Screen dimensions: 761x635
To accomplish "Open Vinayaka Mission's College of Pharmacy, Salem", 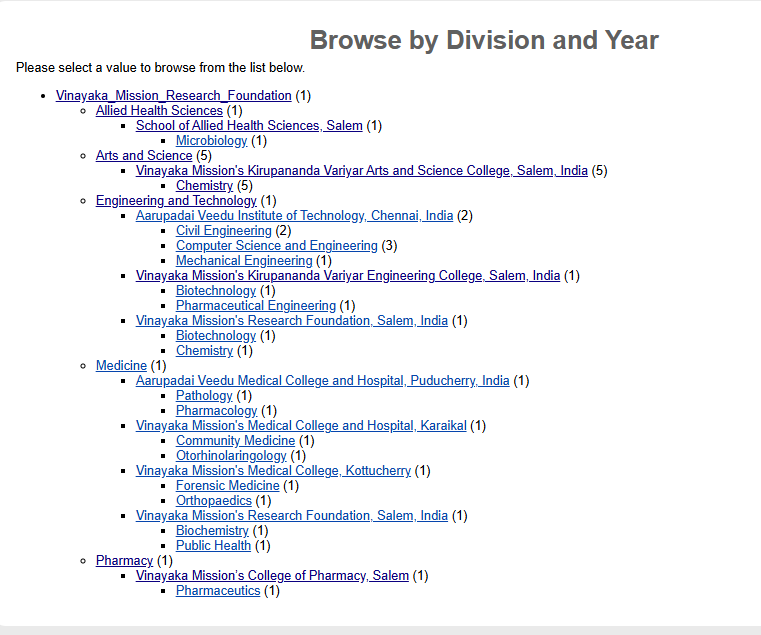I will [272, 576].
